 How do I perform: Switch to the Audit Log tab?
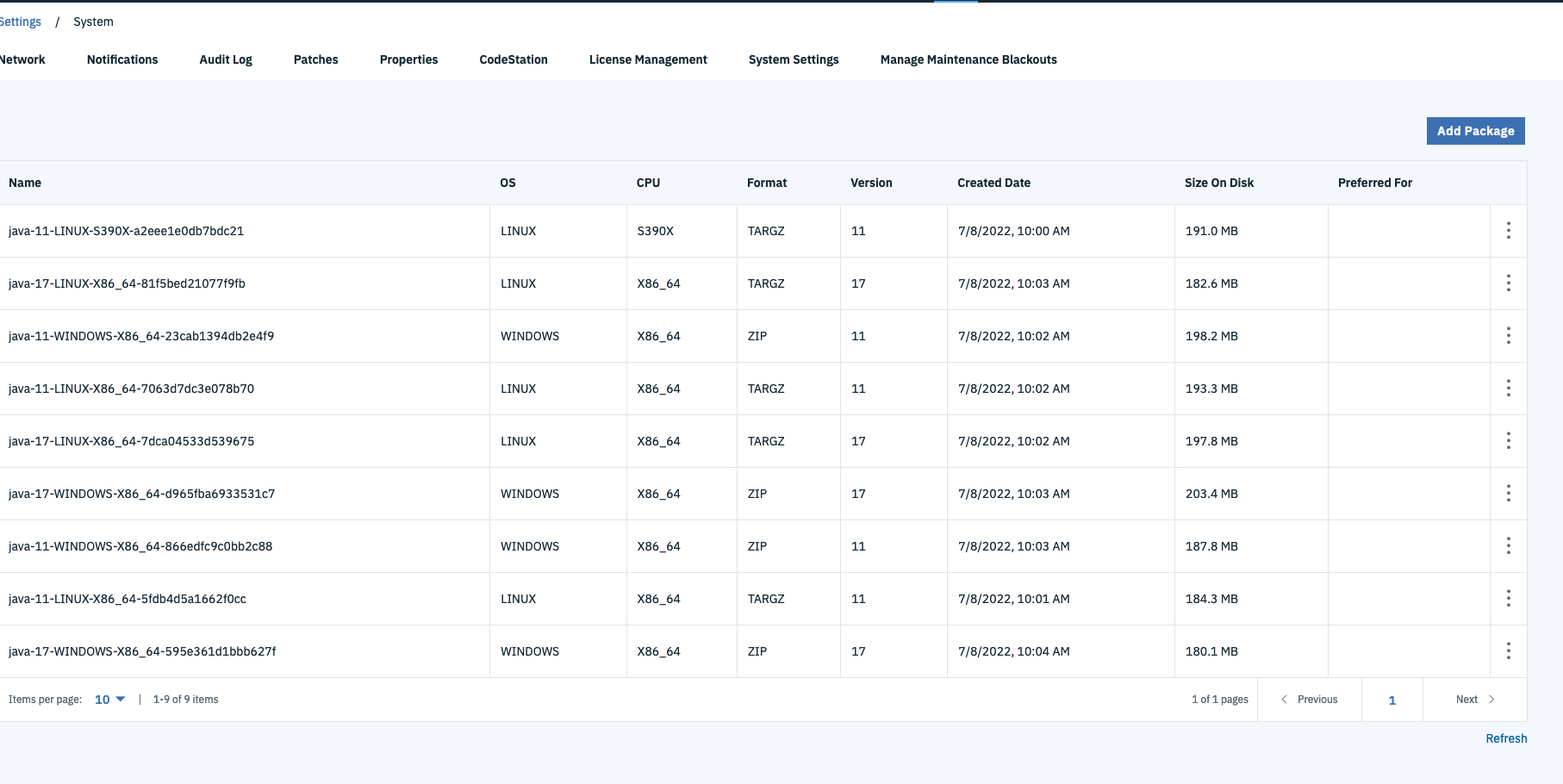pyautogui.click(x=226, y=59)
